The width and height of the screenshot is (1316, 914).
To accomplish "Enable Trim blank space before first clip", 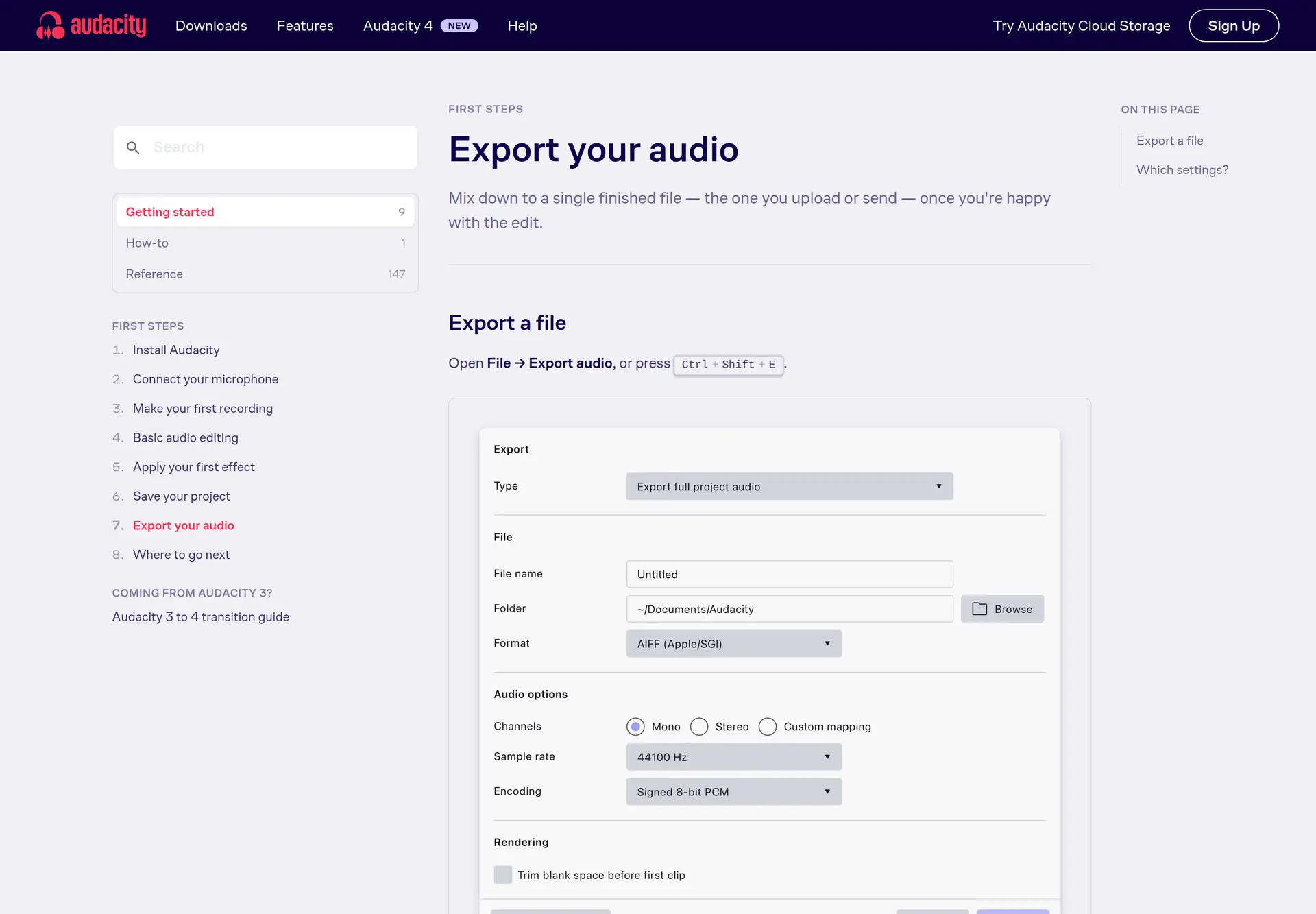I will coord(503,874).
